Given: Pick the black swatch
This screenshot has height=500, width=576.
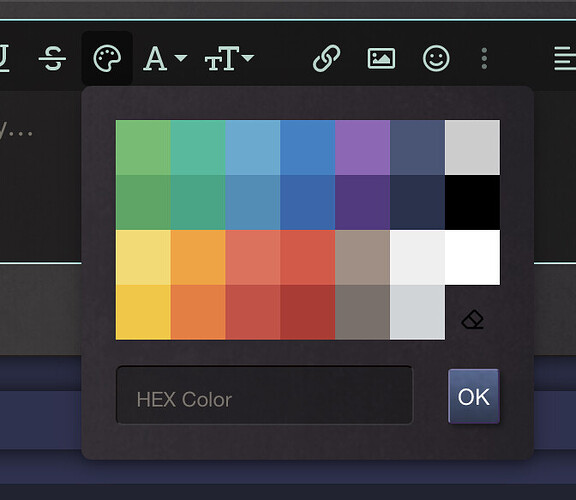Looking at the screenshot, I should pos(472,202).
